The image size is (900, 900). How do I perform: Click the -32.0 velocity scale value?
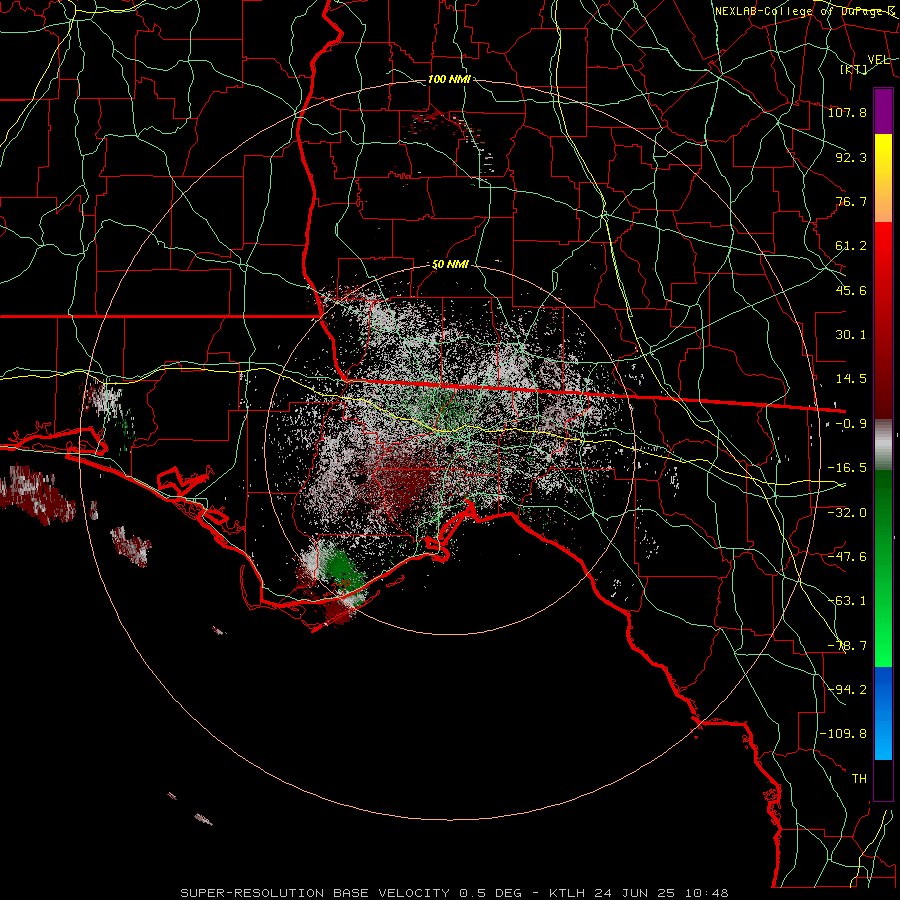(x=847, y=512)
